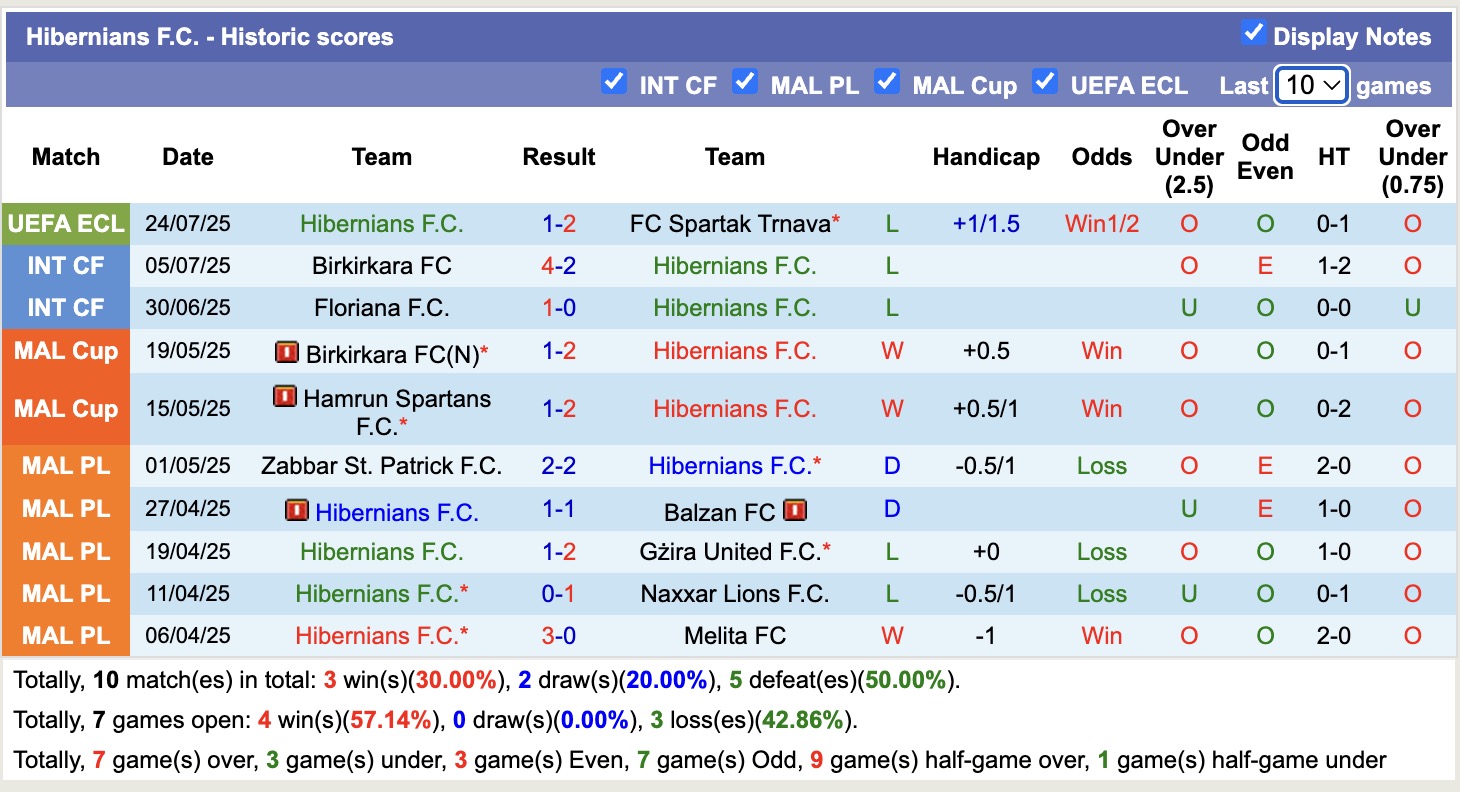Click the red card icon beside Hamrun Spartans
The width and height of the screenshot is (1460, 792).
pyautogui.click(x=285, y=397)
